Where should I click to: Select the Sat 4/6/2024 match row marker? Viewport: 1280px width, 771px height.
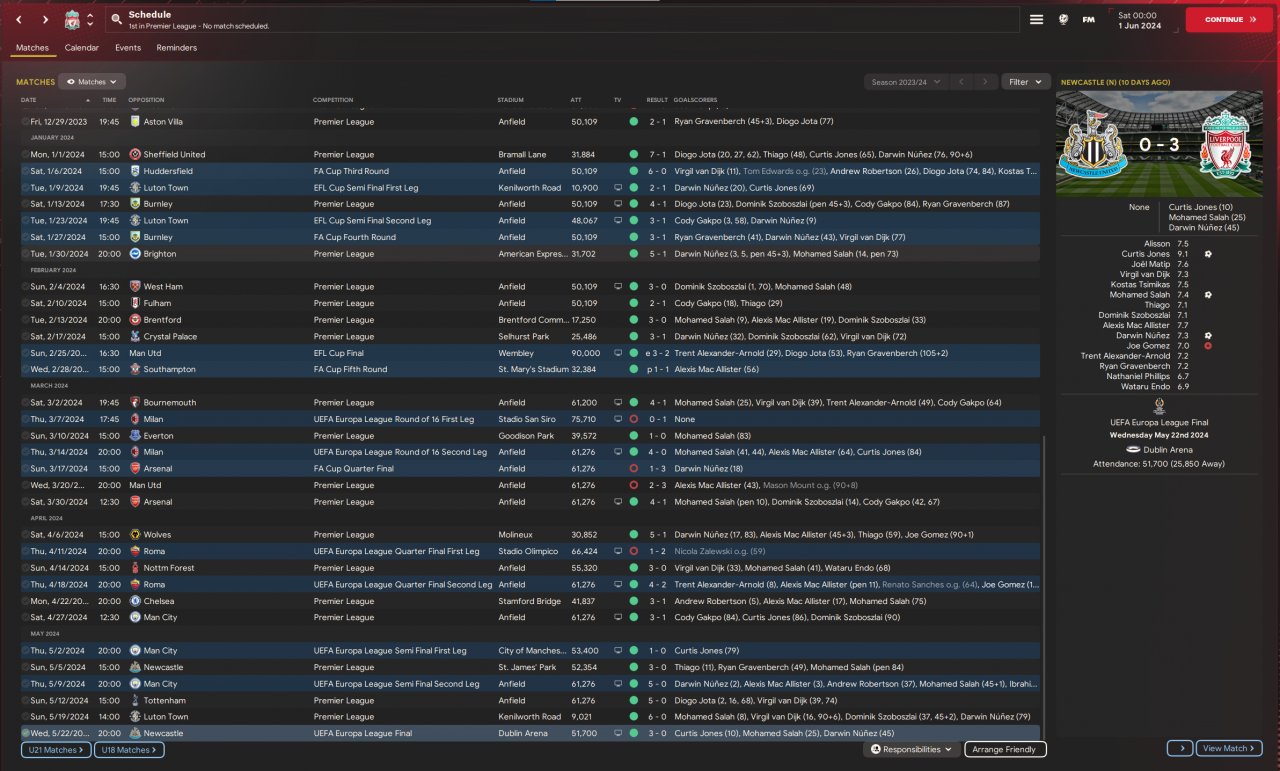(25, 535)
